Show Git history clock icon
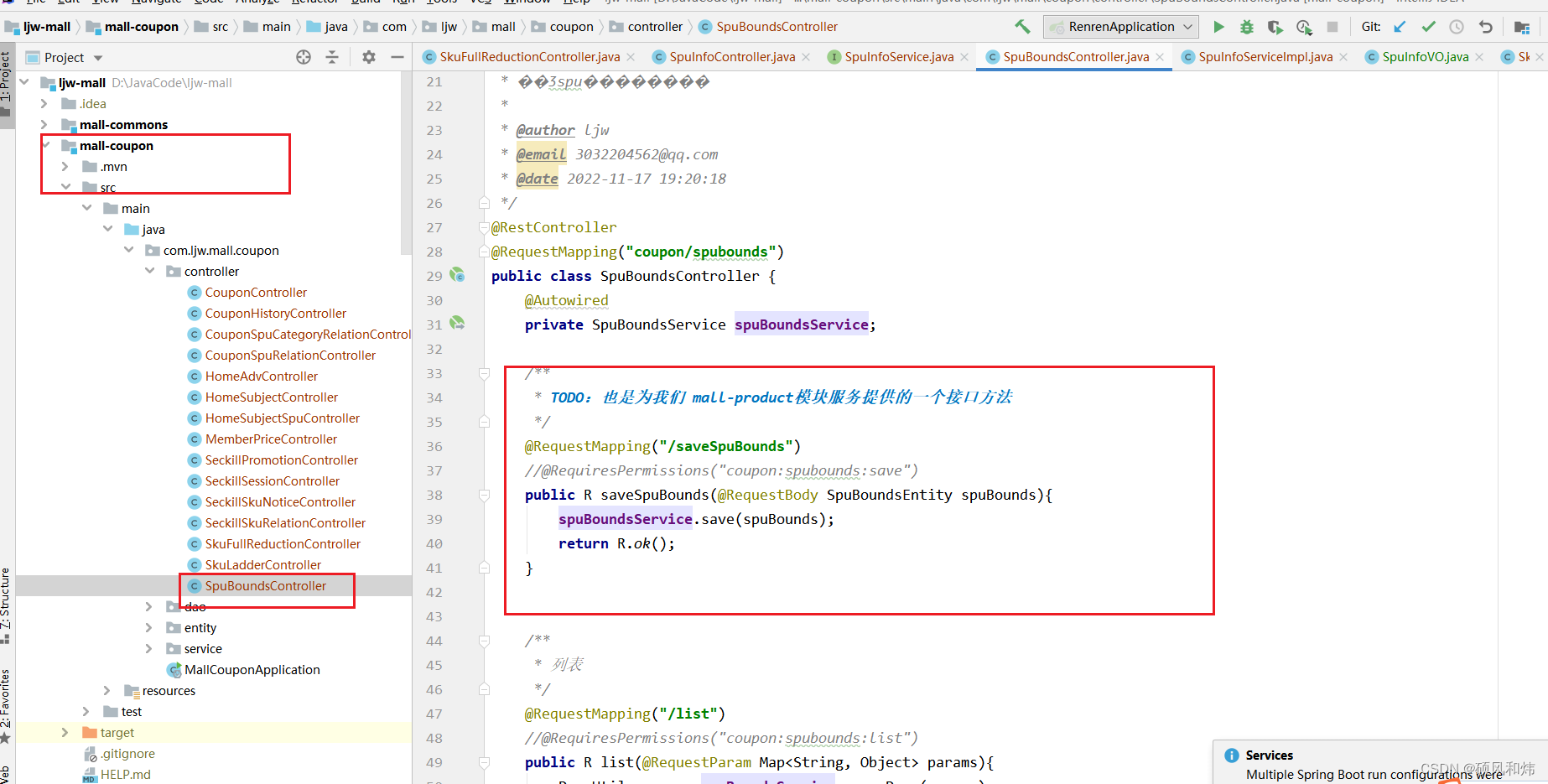This screenshot has height=784, width=1548. click(x=1457, y=27)
